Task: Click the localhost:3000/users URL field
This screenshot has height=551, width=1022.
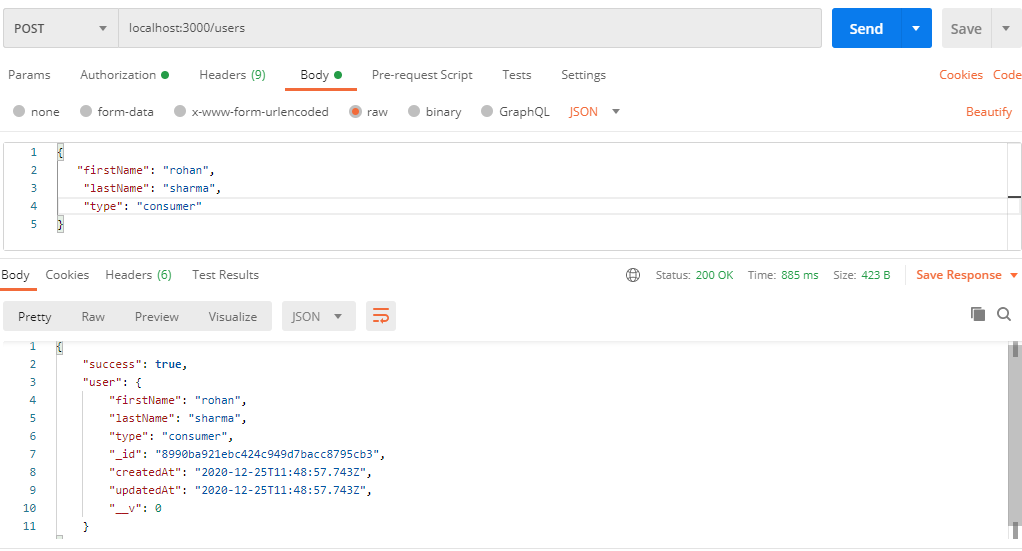Action: (x=469, y=28)
